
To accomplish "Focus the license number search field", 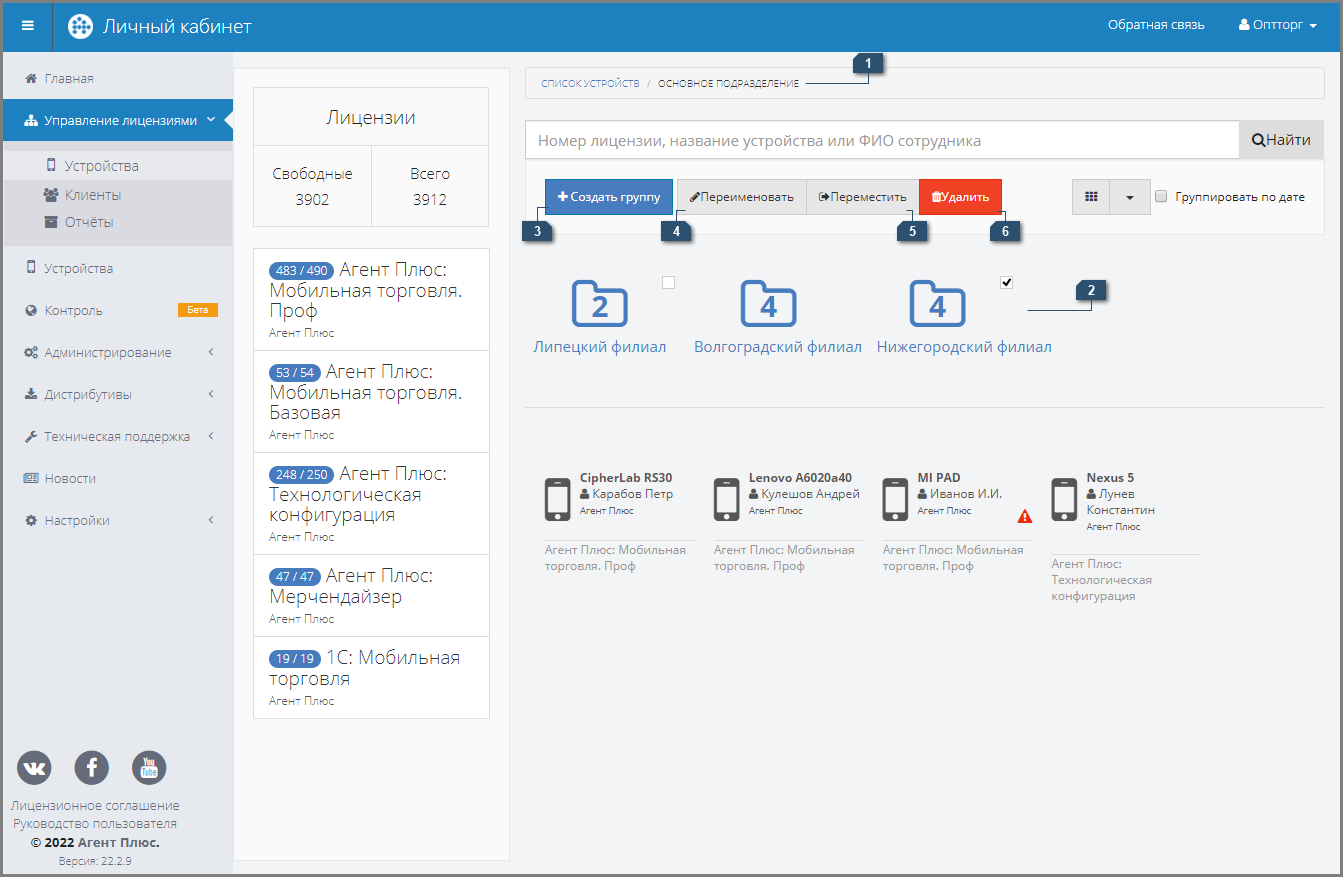I will pyautogui.click(x=882, y=140).
